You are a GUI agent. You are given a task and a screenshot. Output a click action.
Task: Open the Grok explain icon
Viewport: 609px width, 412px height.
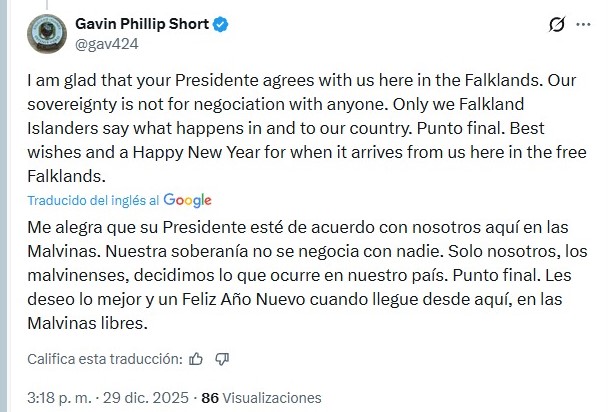[x=557, y=24]
